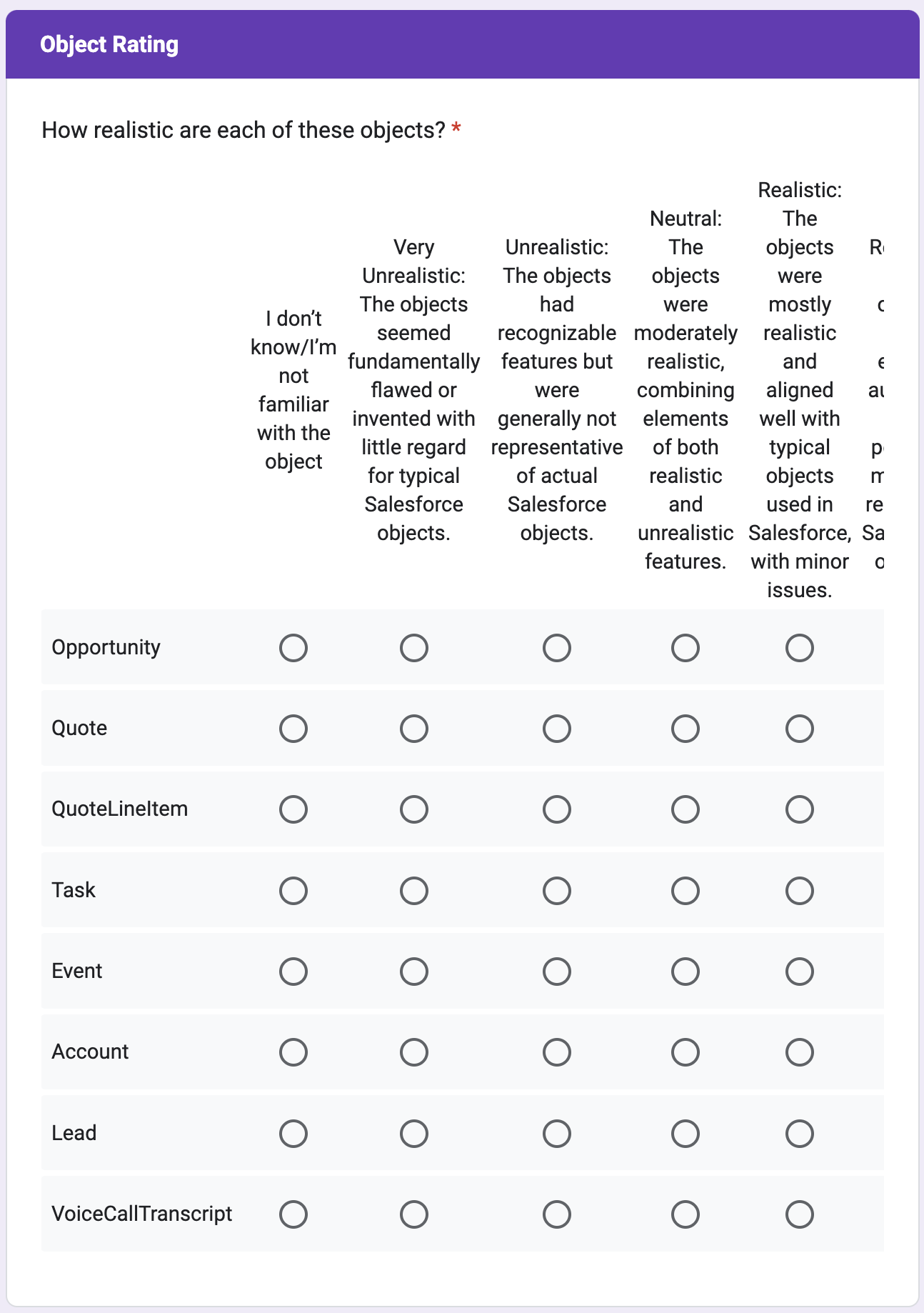Mark Quote as Very Unrealistic
Image resolution: width=924 pixels, height=1313 pixels.
click(x=413, y=729)
